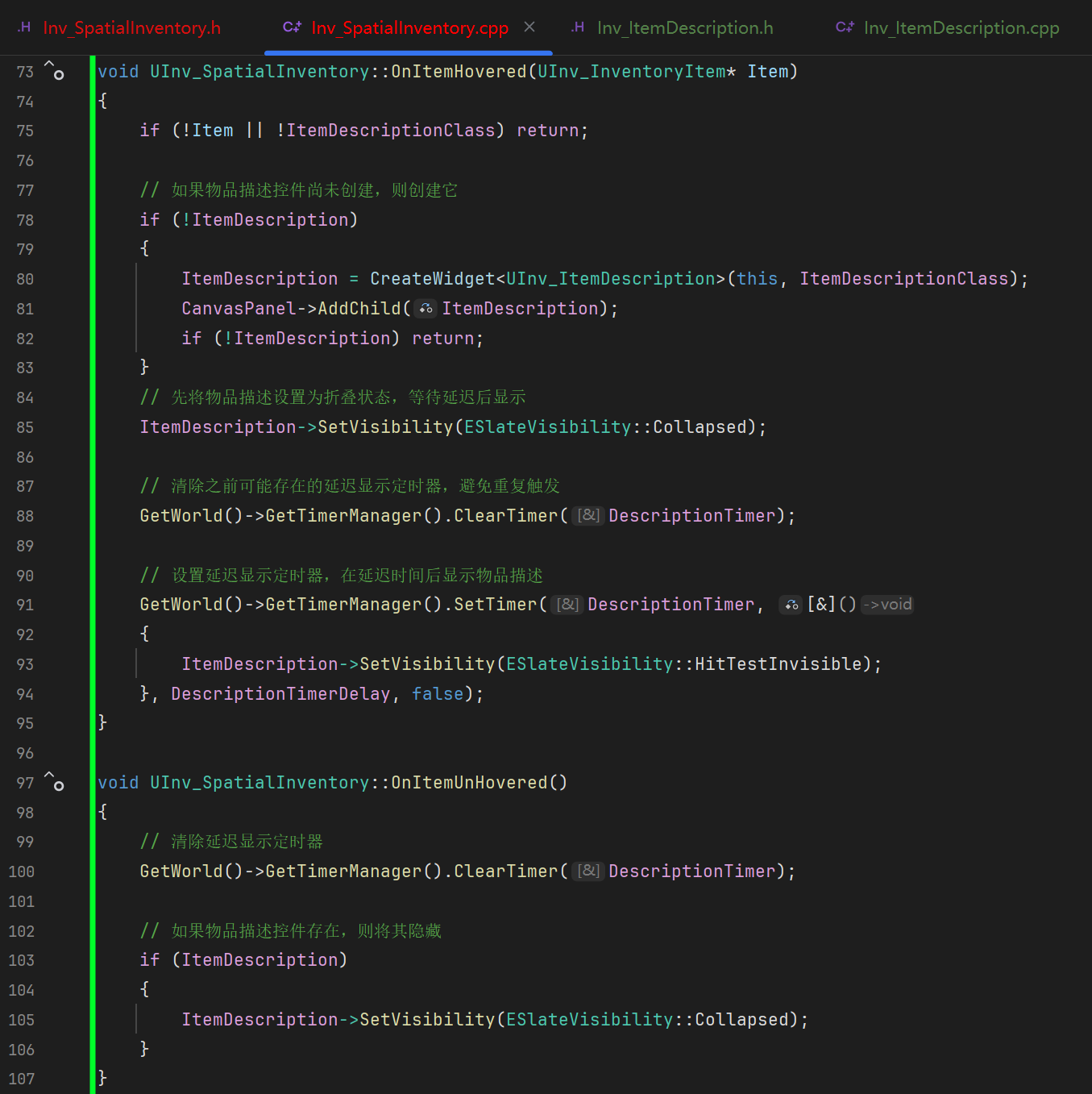The height and width of the screenshot is (1094, 1092).
Task: Click the 'false' keyword on line 94
Action: coord(438,693)
